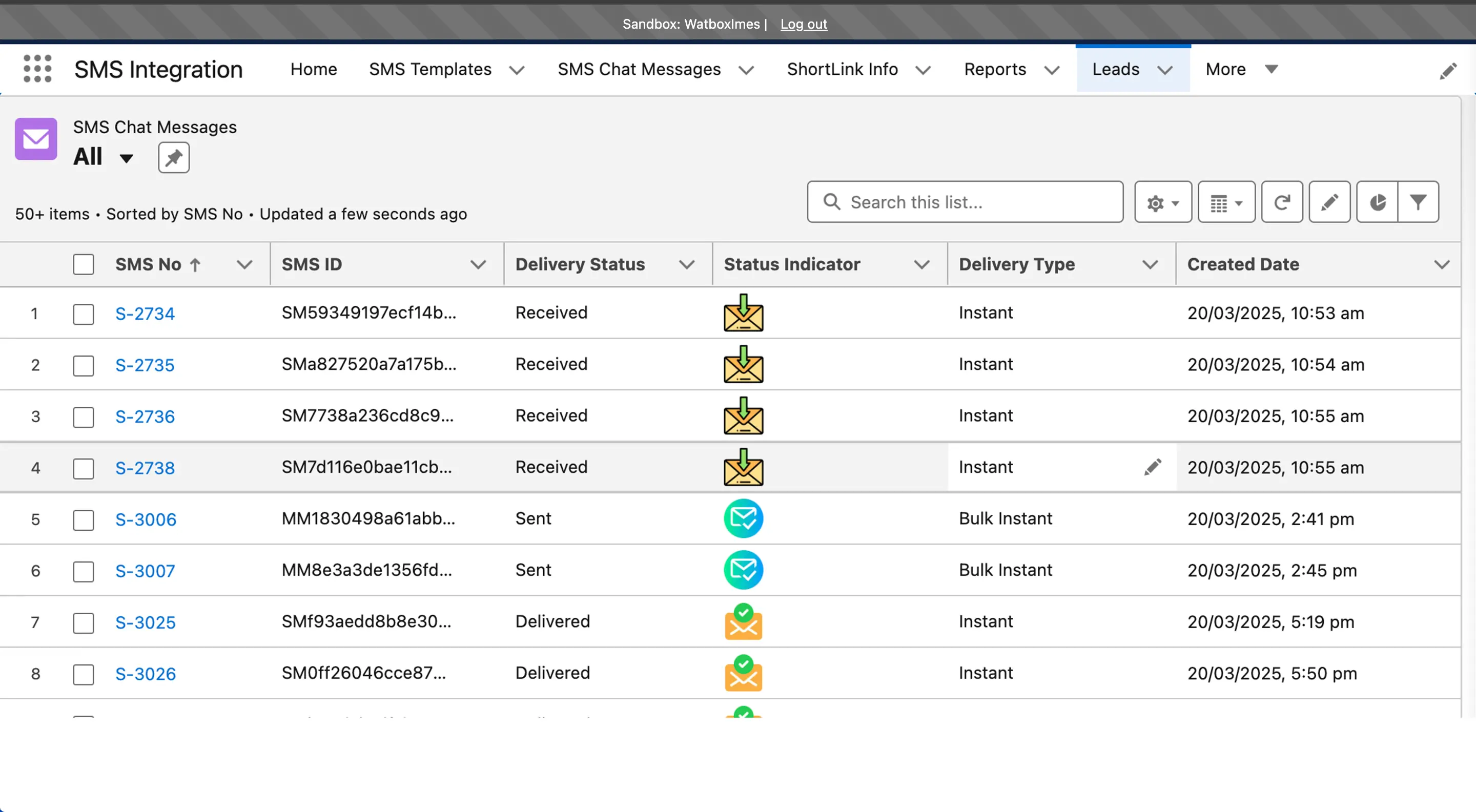The height and width of the screenshot is (812, 1476).
Task: Expand the ShortLink Info tab menu
Action: (x=923, y=70)
